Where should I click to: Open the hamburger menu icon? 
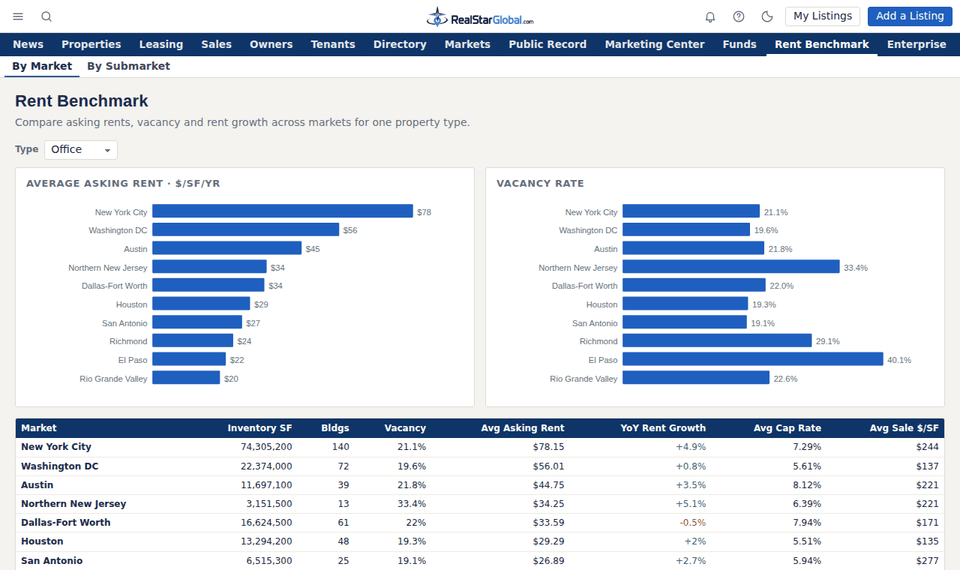pyautogui.click(x=18, y=17)
